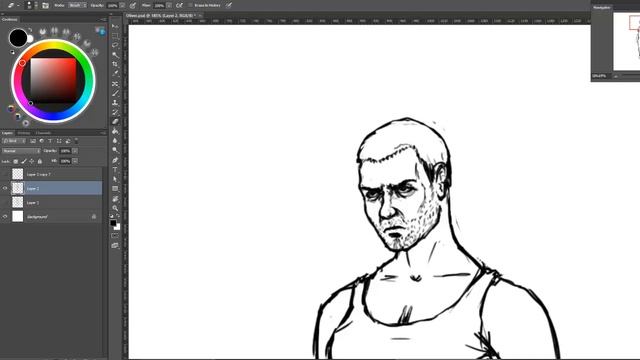Select the Hand tool

click(116, 199)
